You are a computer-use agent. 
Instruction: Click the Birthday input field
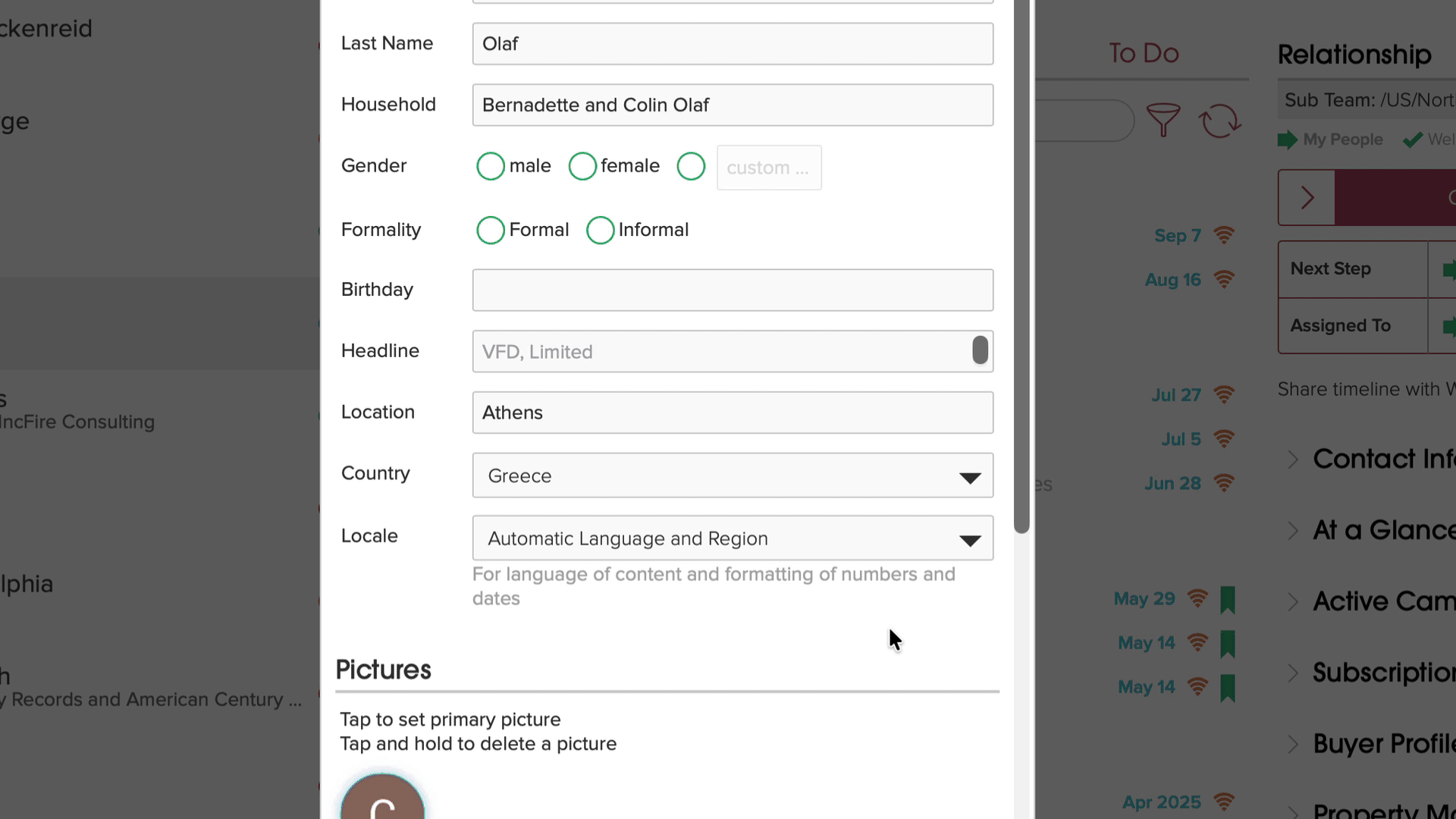(x=733, y=290)
